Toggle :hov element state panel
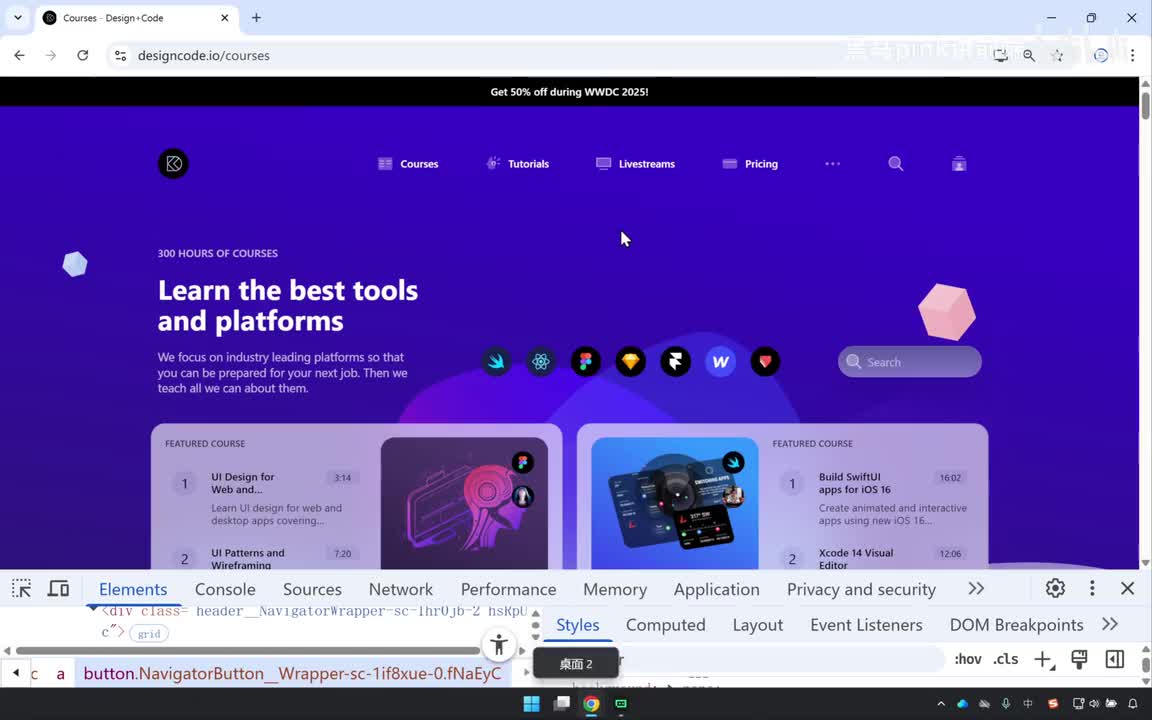The width and height of the screenshot is (1152, 720). (x=968, y=659)
